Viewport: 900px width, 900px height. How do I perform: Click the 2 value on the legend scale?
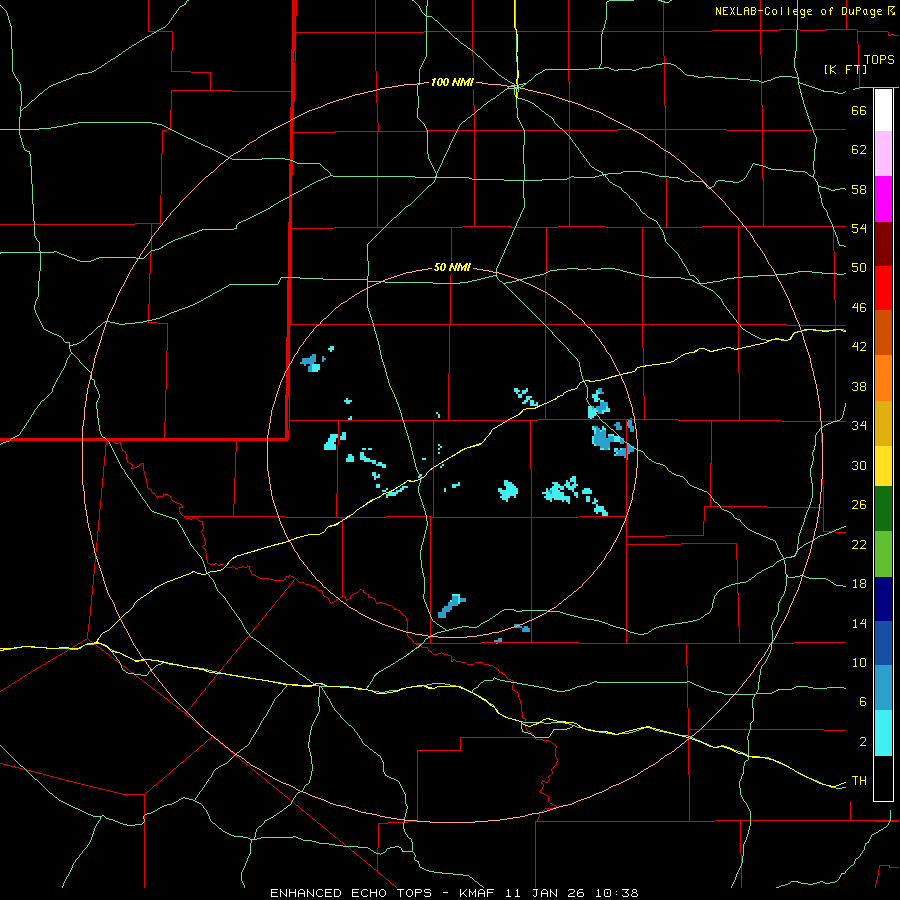(x=863, y=742)
